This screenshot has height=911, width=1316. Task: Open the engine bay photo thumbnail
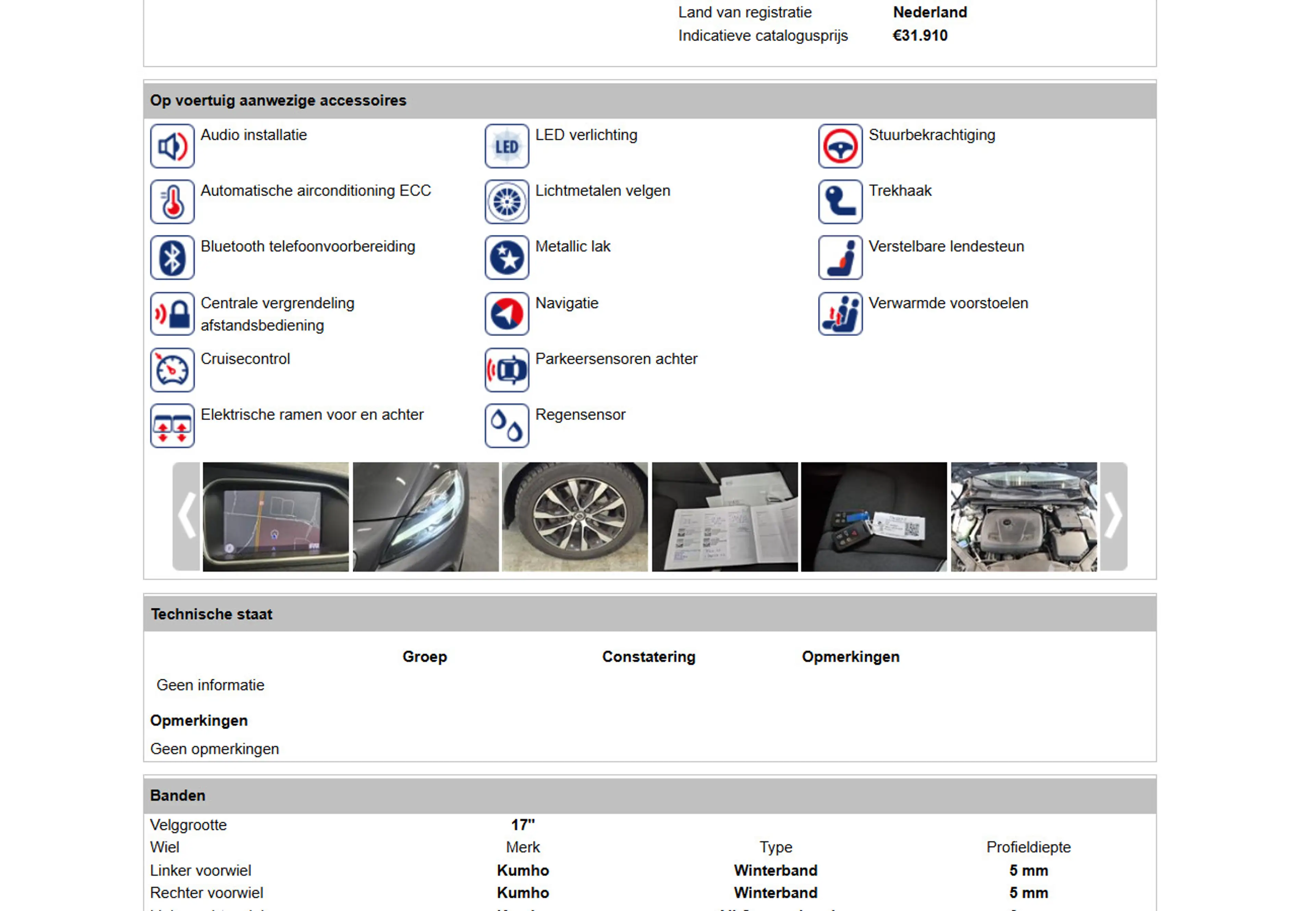pyautogui.click(x=1024, y=517)
